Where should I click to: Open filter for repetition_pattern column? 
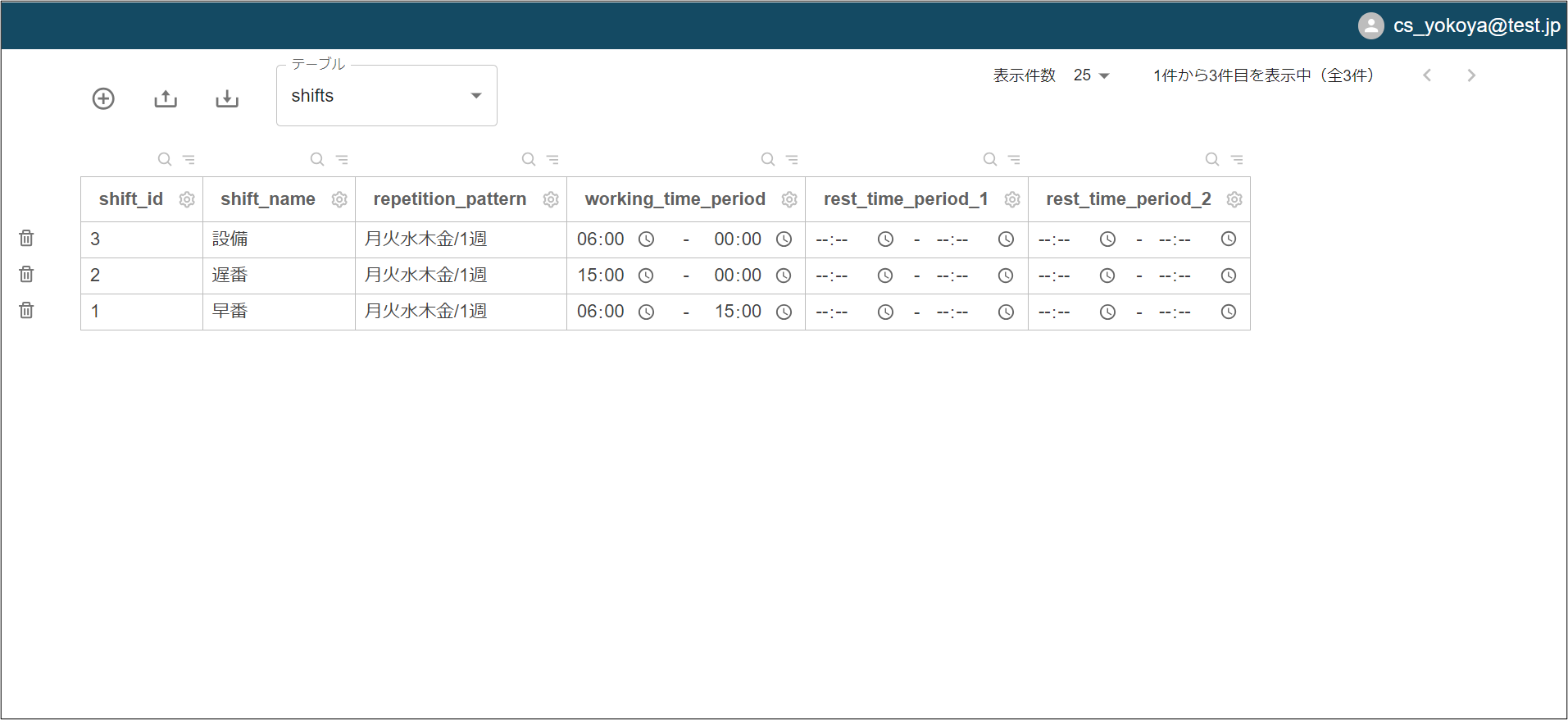coord(552,159)
